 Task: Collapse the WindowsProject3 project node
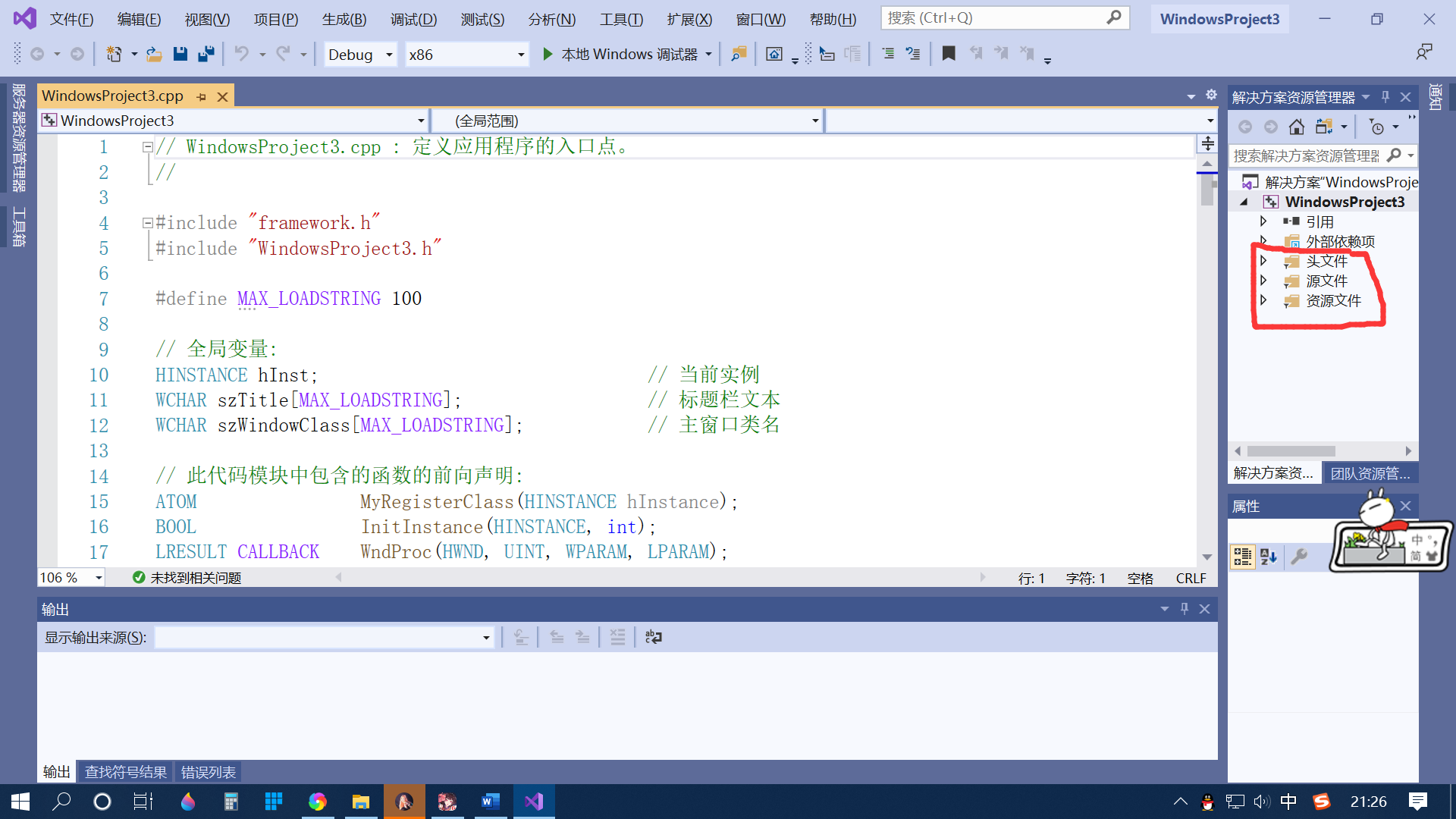(x=1244, y=202)
